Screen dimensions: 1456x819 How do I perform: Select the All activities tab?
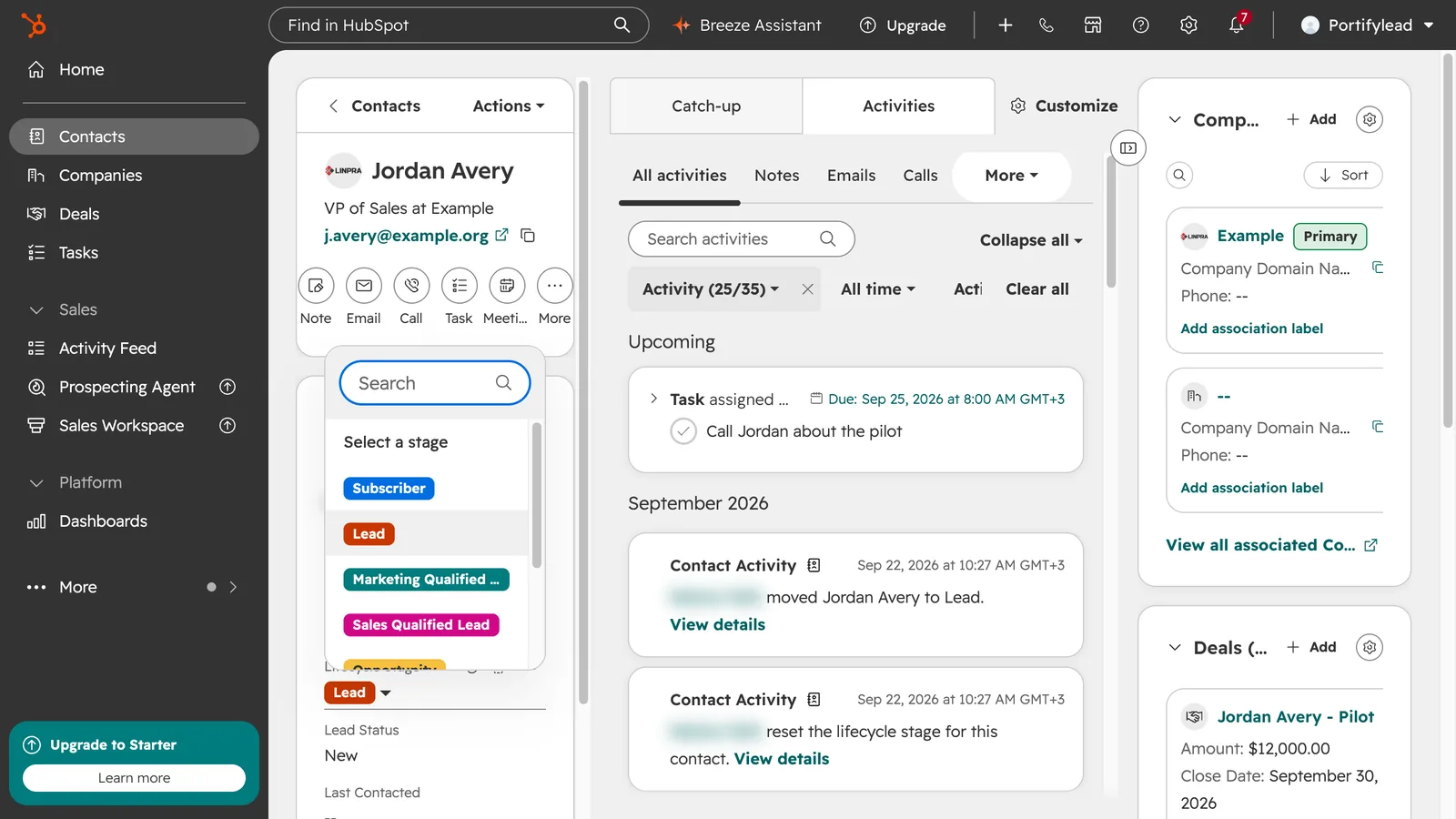point(680,176)
